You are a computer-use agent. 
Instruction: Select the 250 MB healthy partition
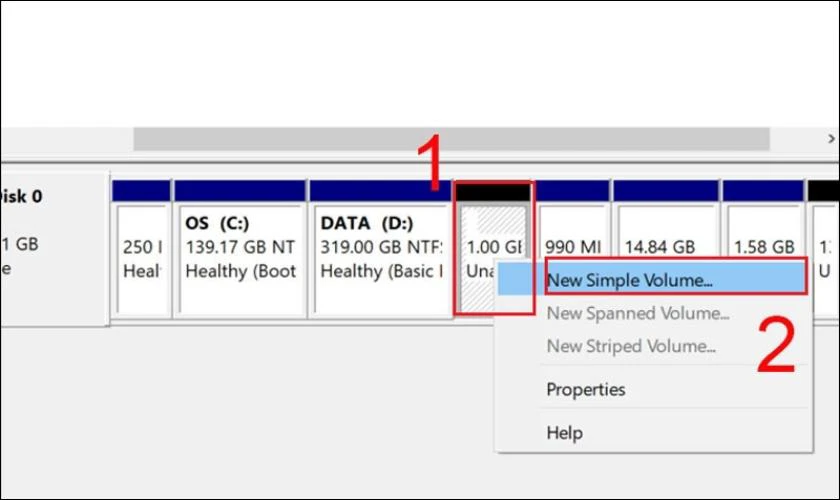tap(141, 259)
